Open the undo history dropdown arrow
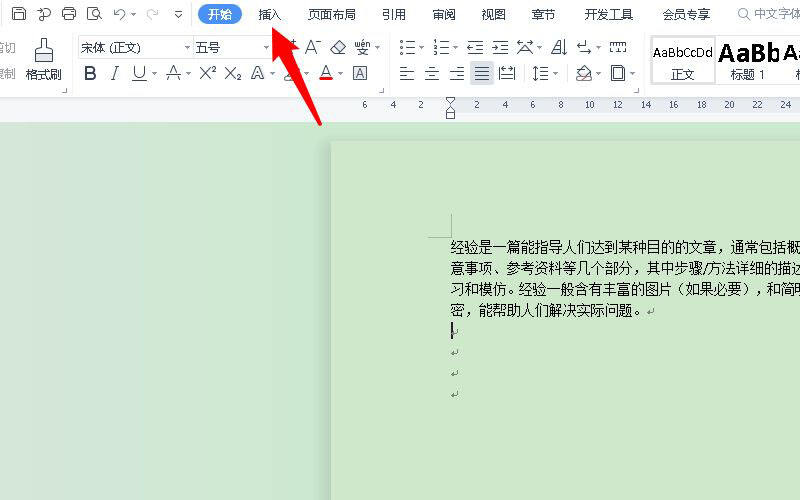The image size is (800, 500). click(x=134, y=15)
